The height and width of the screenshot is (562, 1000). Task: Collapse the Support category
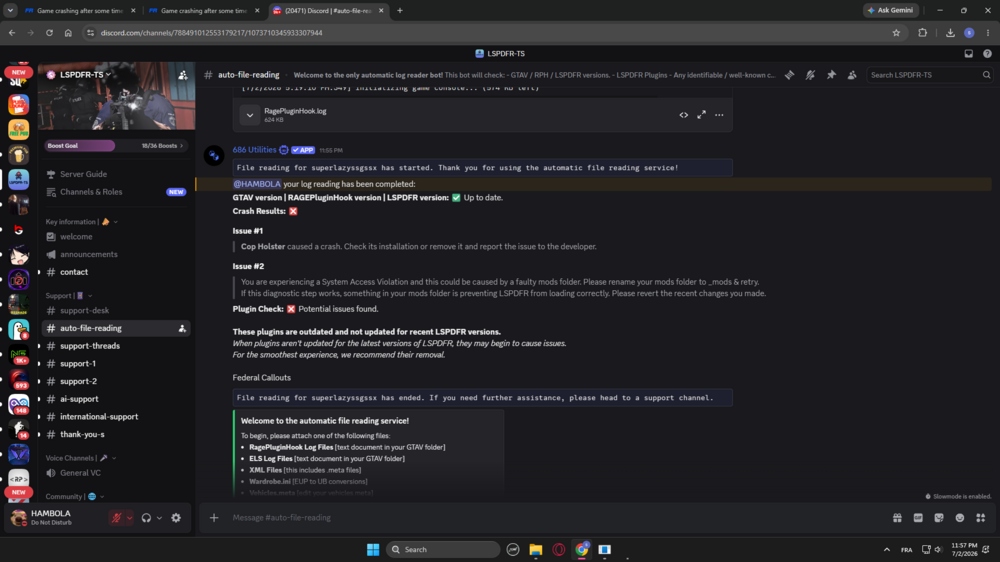(x=69, y=296)
